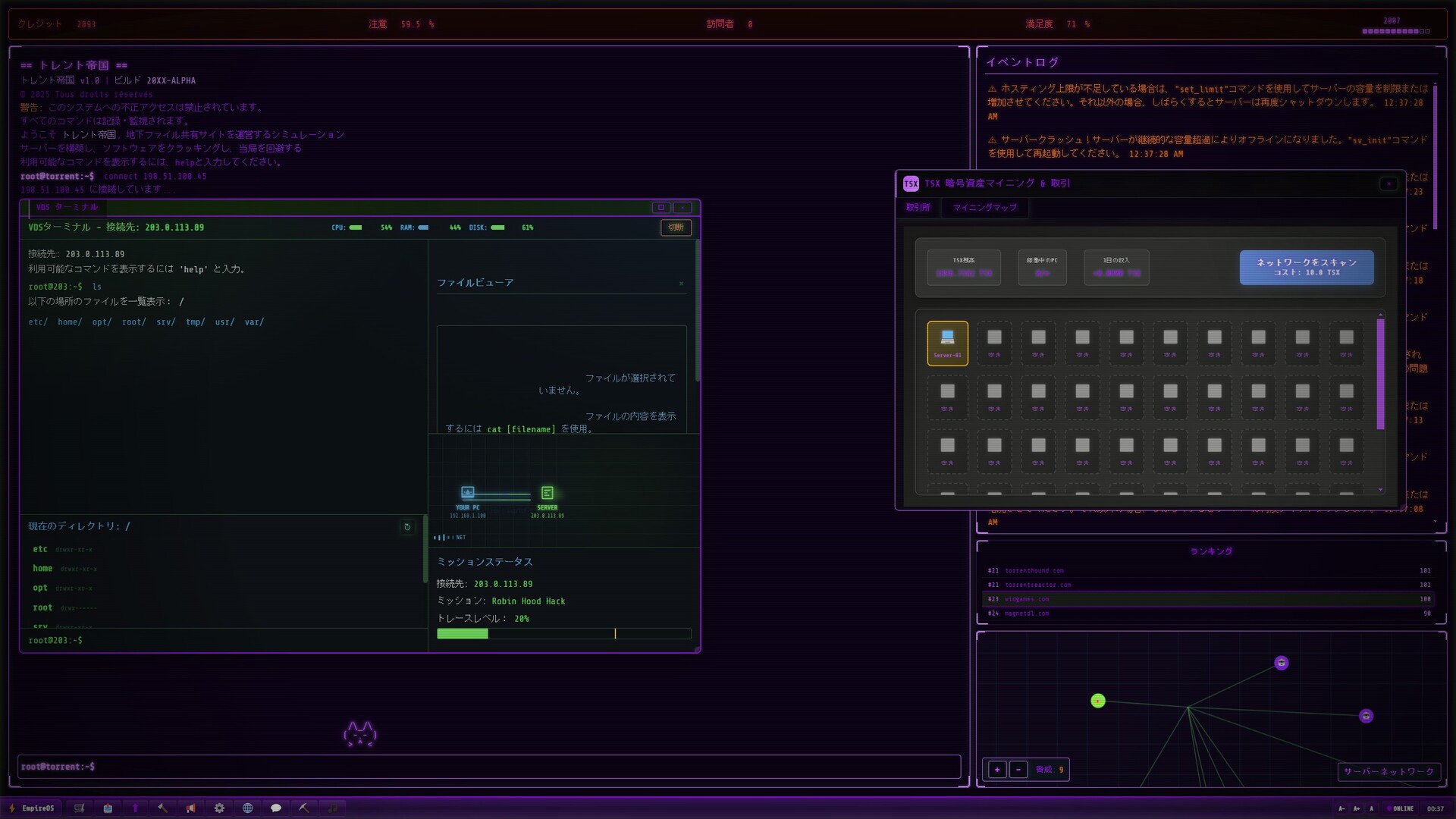Click the purple upload arrow icon in taskbar

(x=135, y=808)
